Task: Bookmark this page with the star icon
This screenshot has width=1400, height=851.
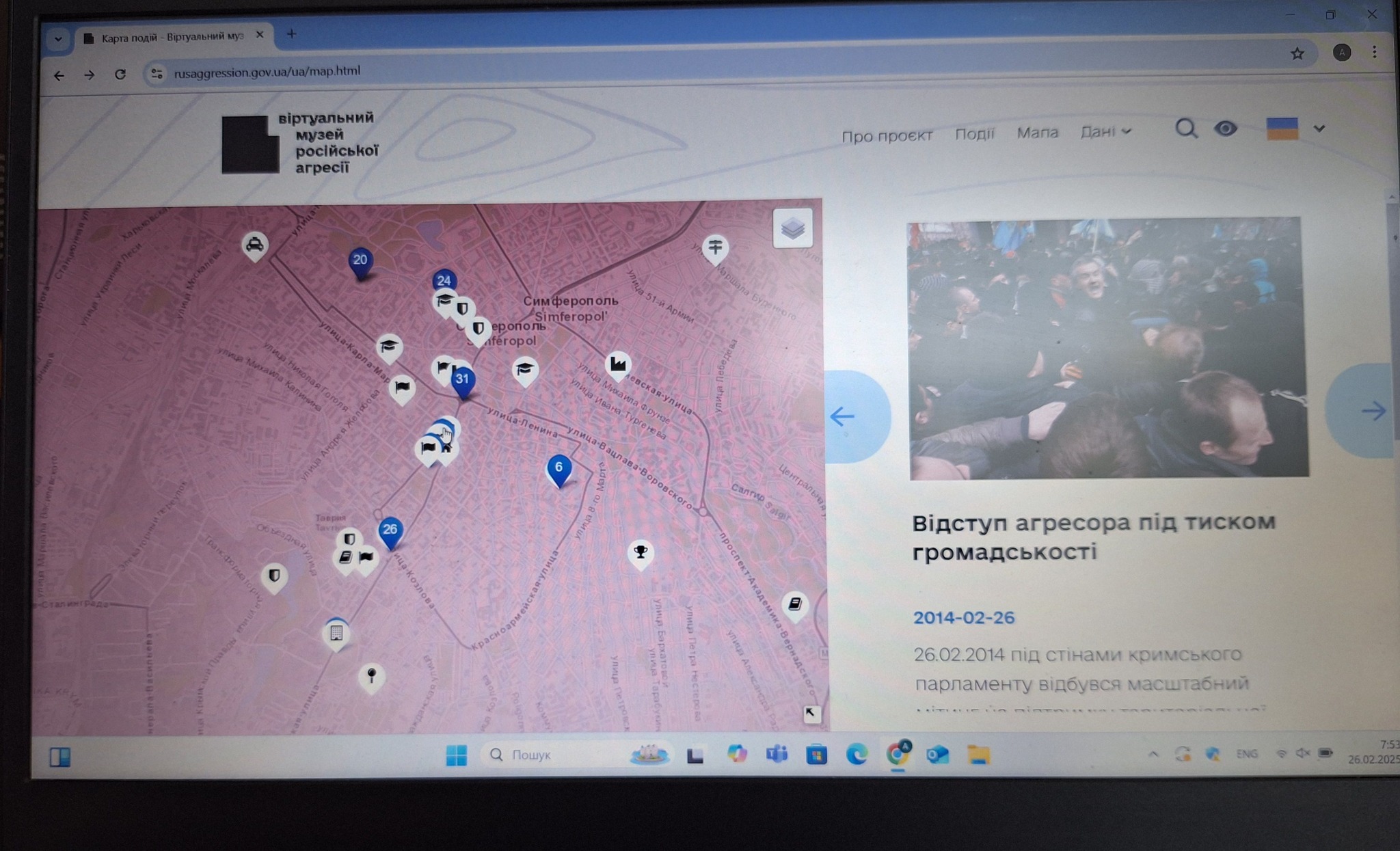Action: (x=1297, y=53)
